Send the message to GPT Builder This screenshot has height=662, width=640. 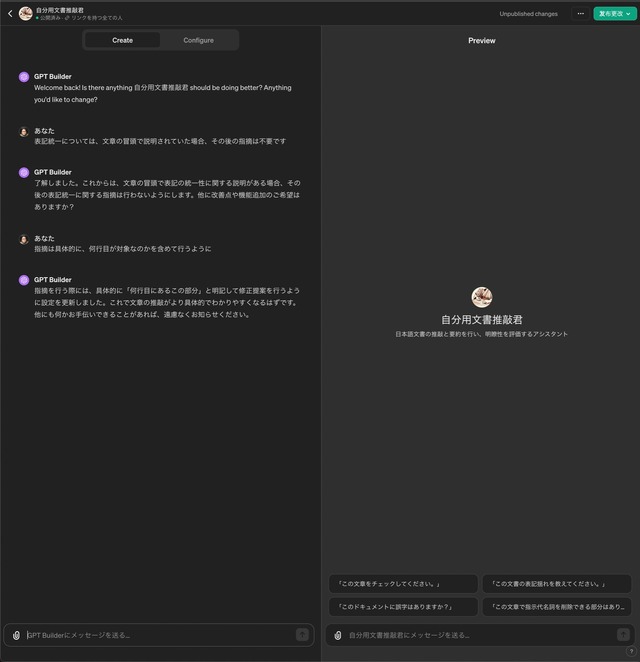point(302,635)
